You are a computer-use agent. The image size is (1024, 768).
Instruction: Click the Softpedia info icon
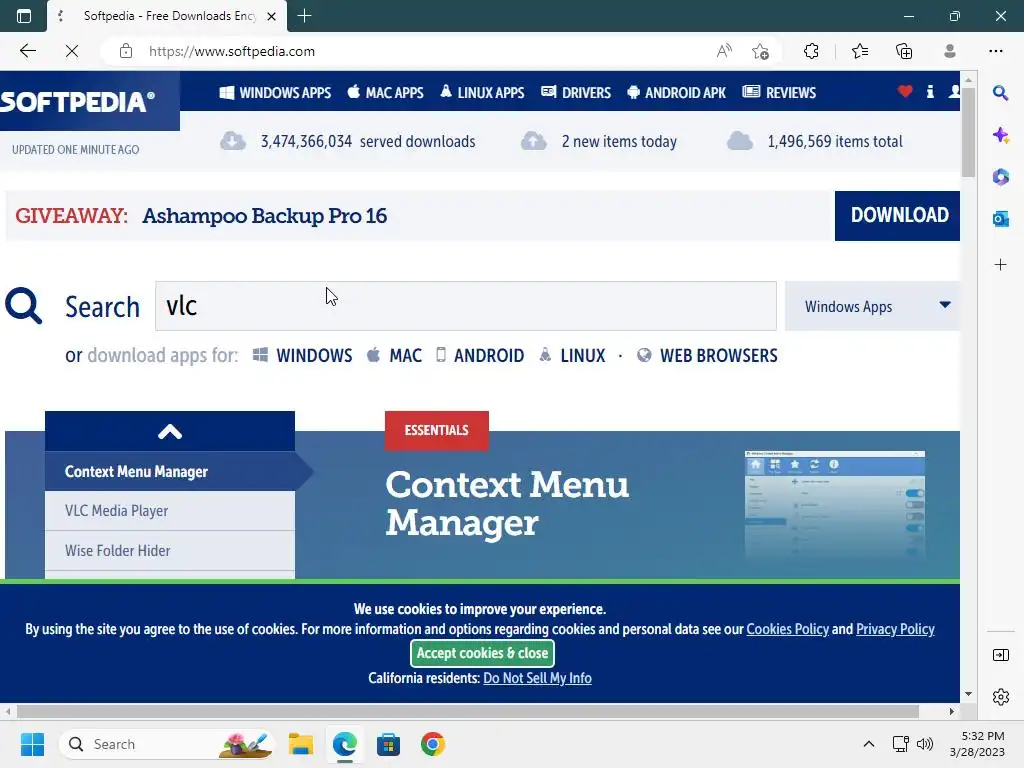click(930, 91)
